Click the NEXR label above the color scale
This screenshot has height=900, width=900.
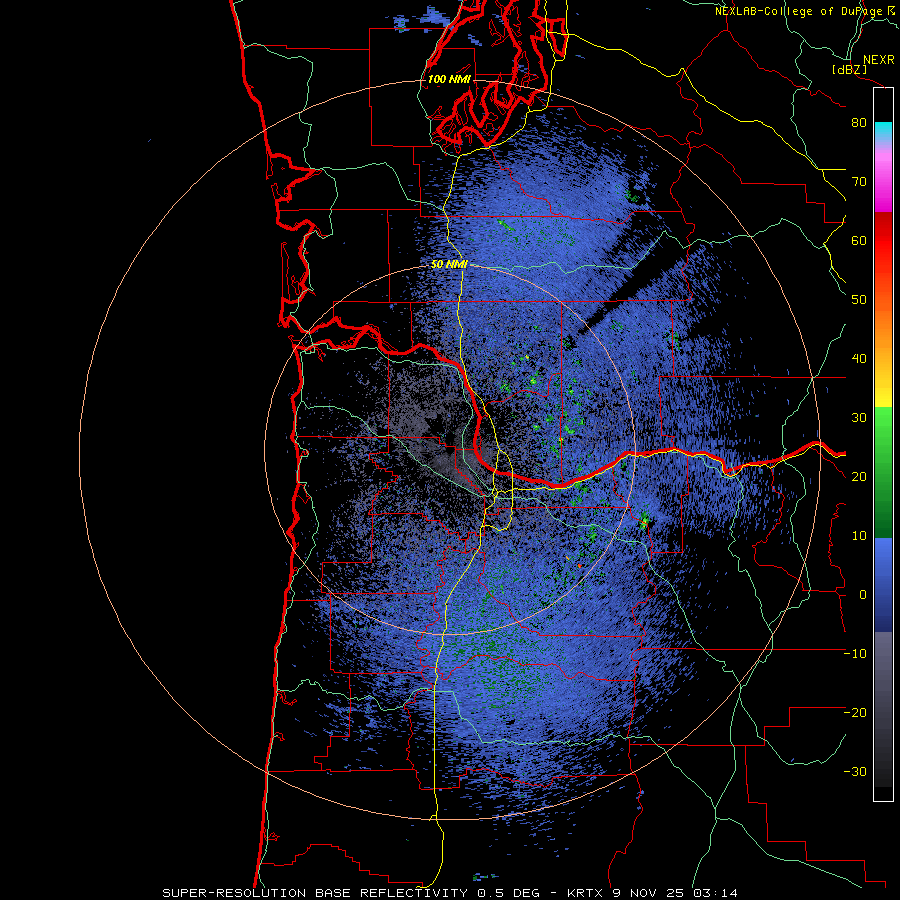pyautogui.click(x=878, y=60)
